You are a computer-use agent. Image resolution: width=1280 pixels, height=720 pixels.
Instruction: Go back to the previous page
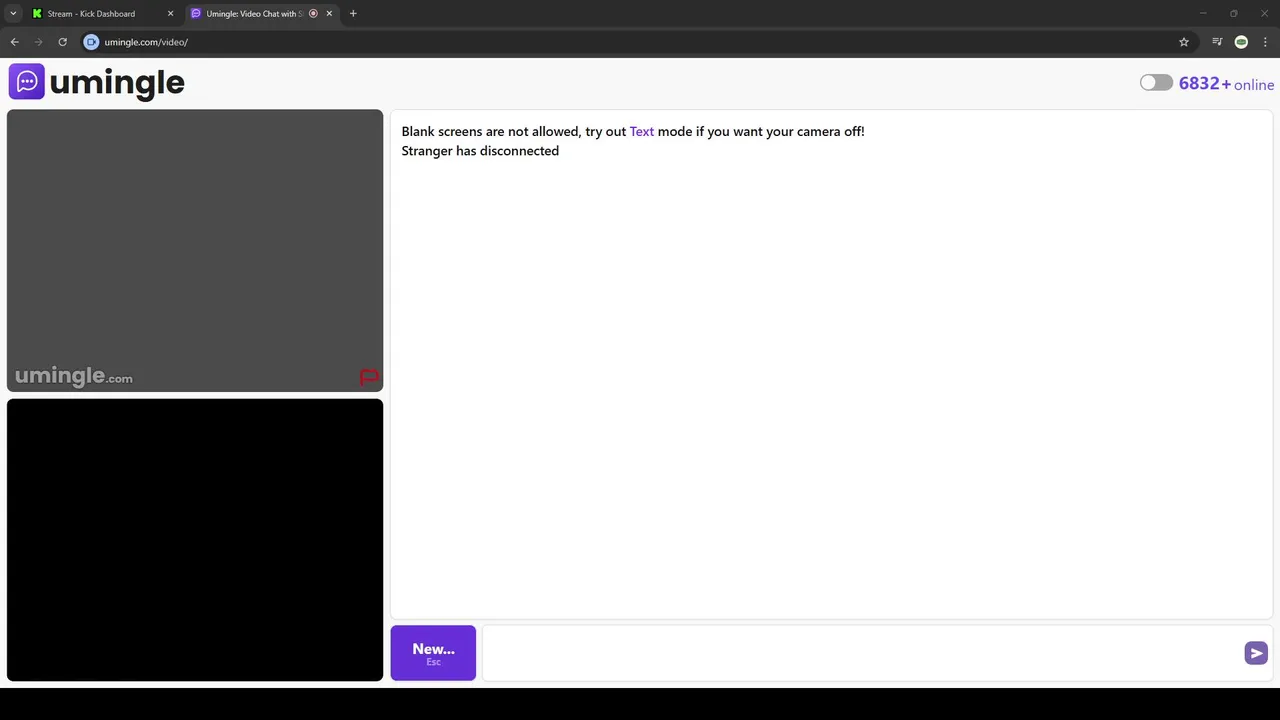point(15,42)
